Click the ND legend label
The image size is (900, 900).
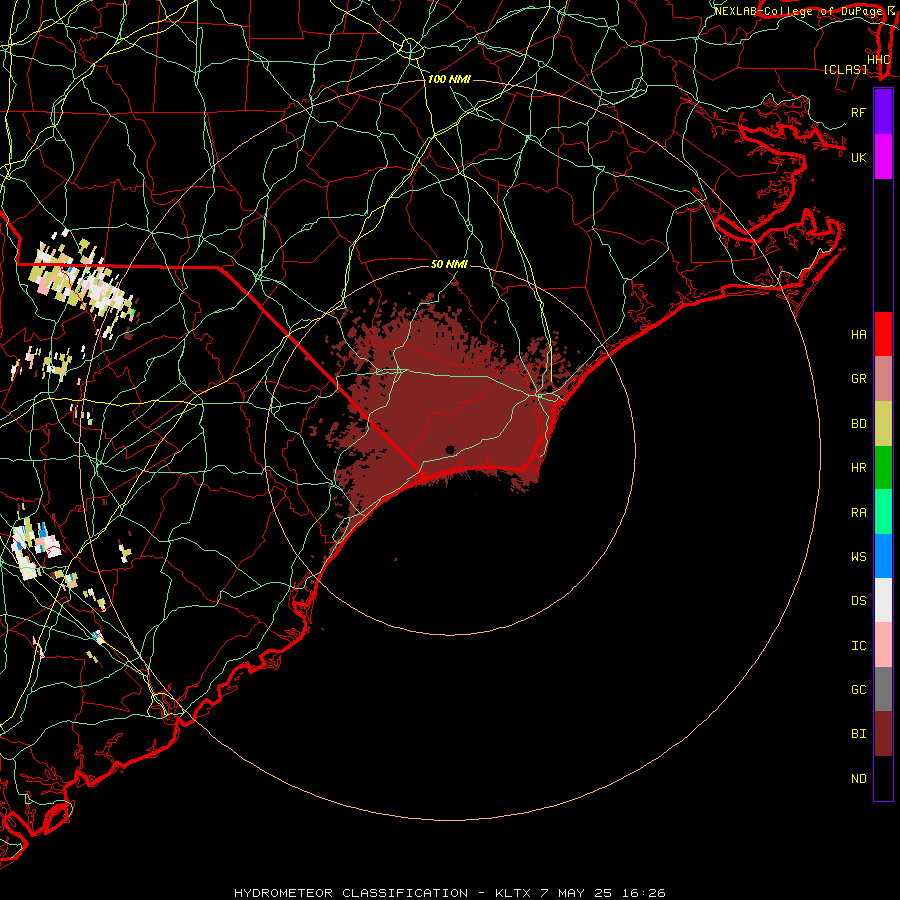pyautogui.click(x=858, y=779)
